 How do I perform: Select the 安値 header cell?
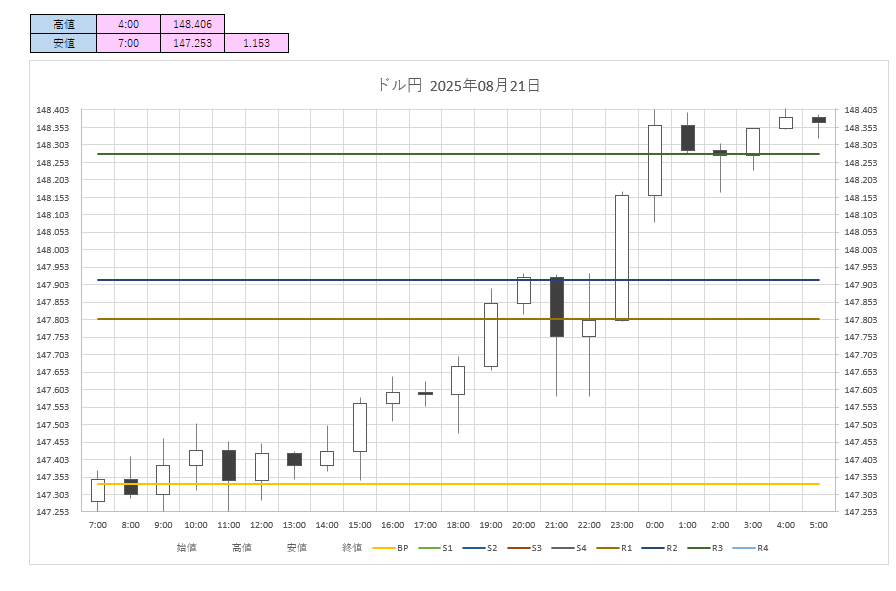click(x=63, y=43)
